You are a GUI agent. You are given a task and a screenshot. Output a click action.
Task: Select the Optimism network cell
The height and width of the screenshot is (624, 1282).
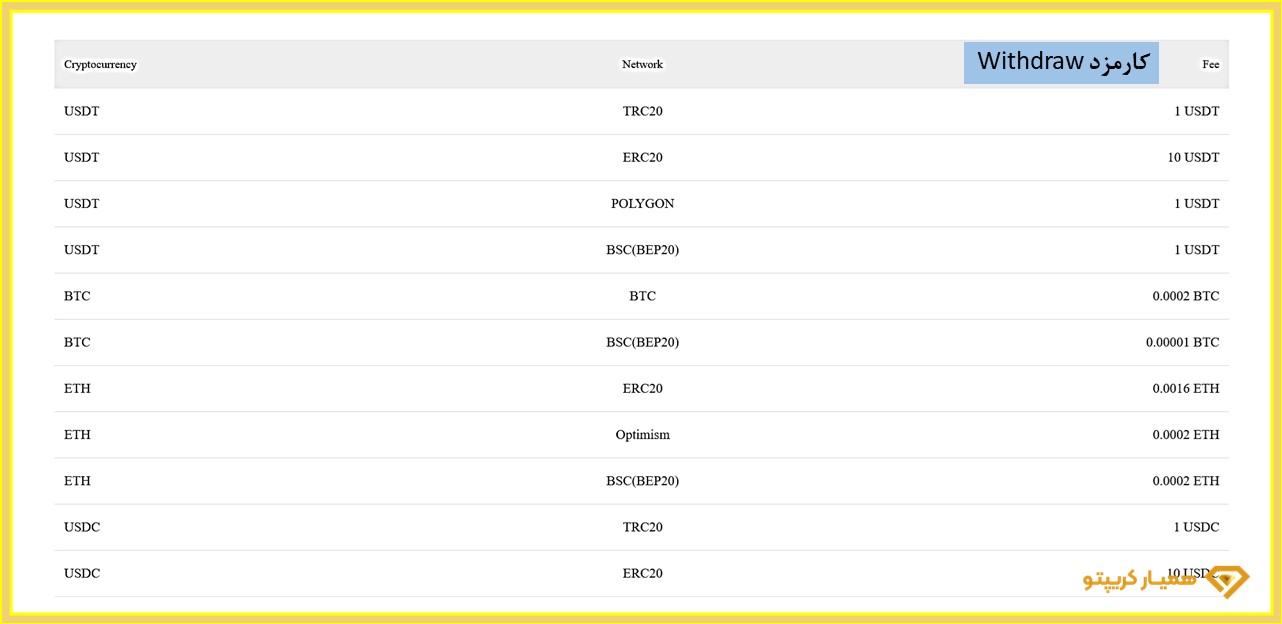(642, 435)
